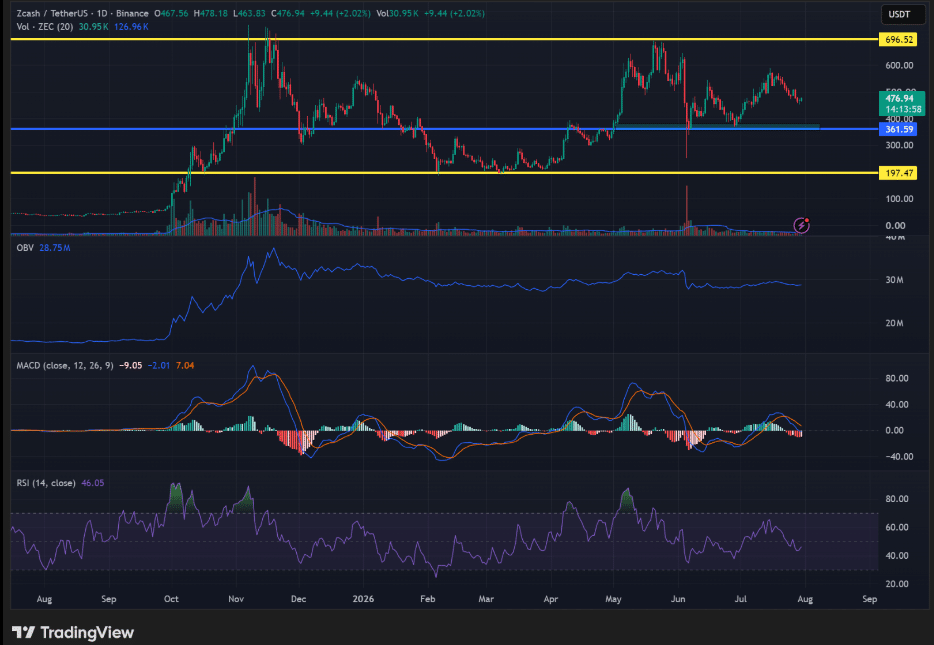Screen dimensions: 934x645
Task: Select the teal support rectangle near 361
Action: pos(717,126)
